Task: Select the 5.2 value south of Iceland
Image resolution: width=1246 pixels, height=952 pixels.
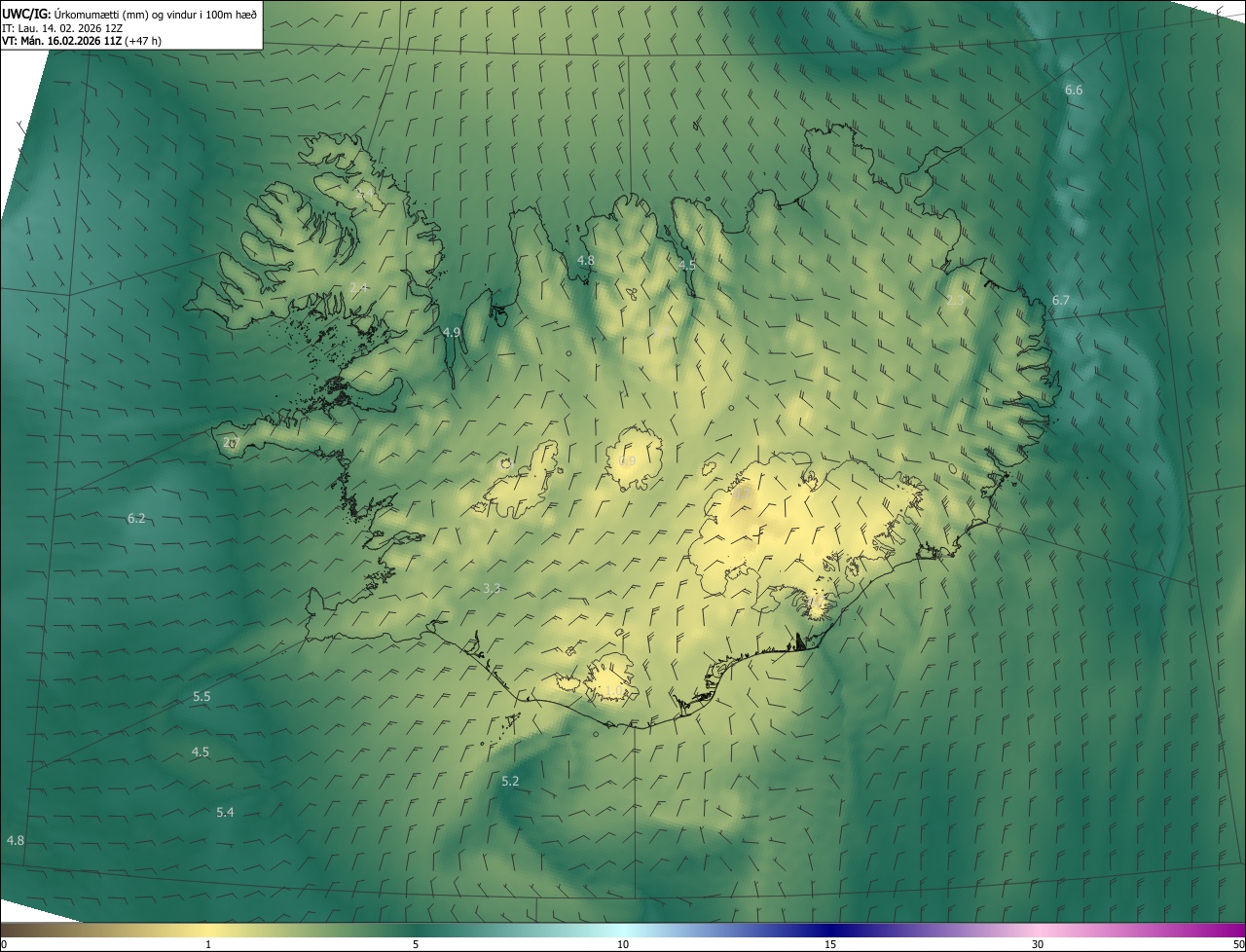Action: (510, 781)
